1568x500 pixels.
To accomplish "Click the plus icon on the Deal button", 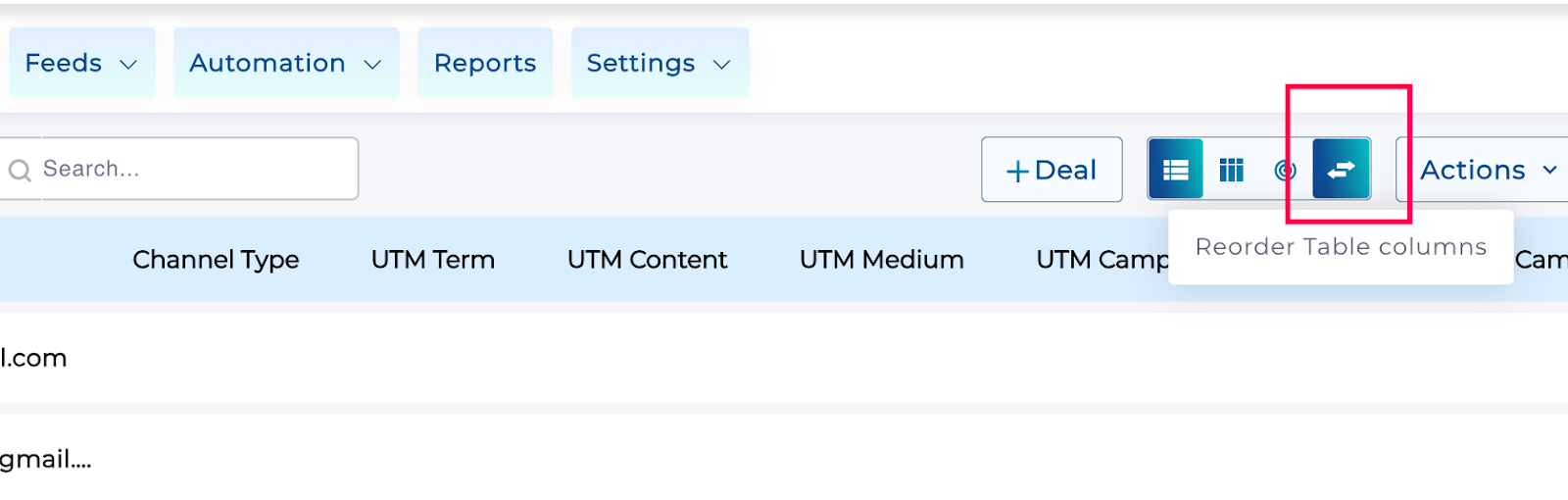I will pos(1017,172).
